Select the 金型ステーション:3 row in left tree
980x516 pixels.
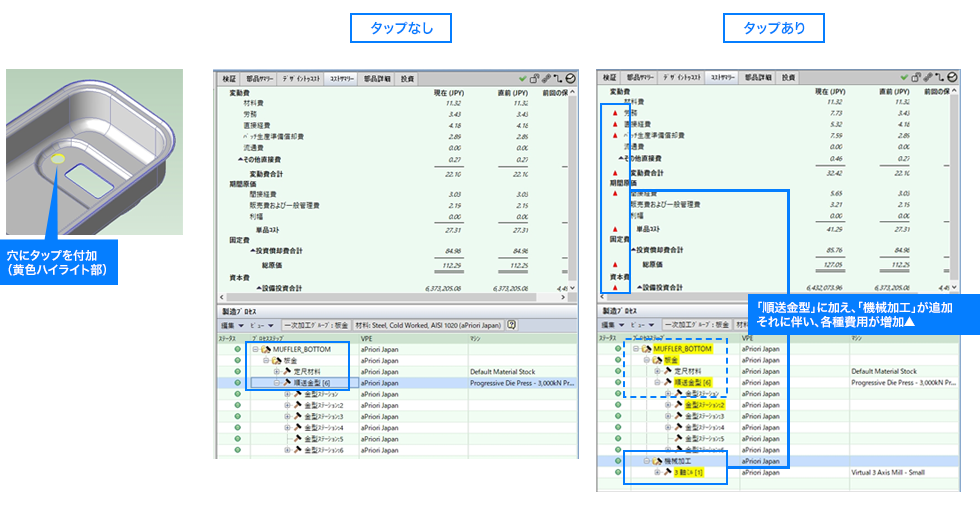322,416
